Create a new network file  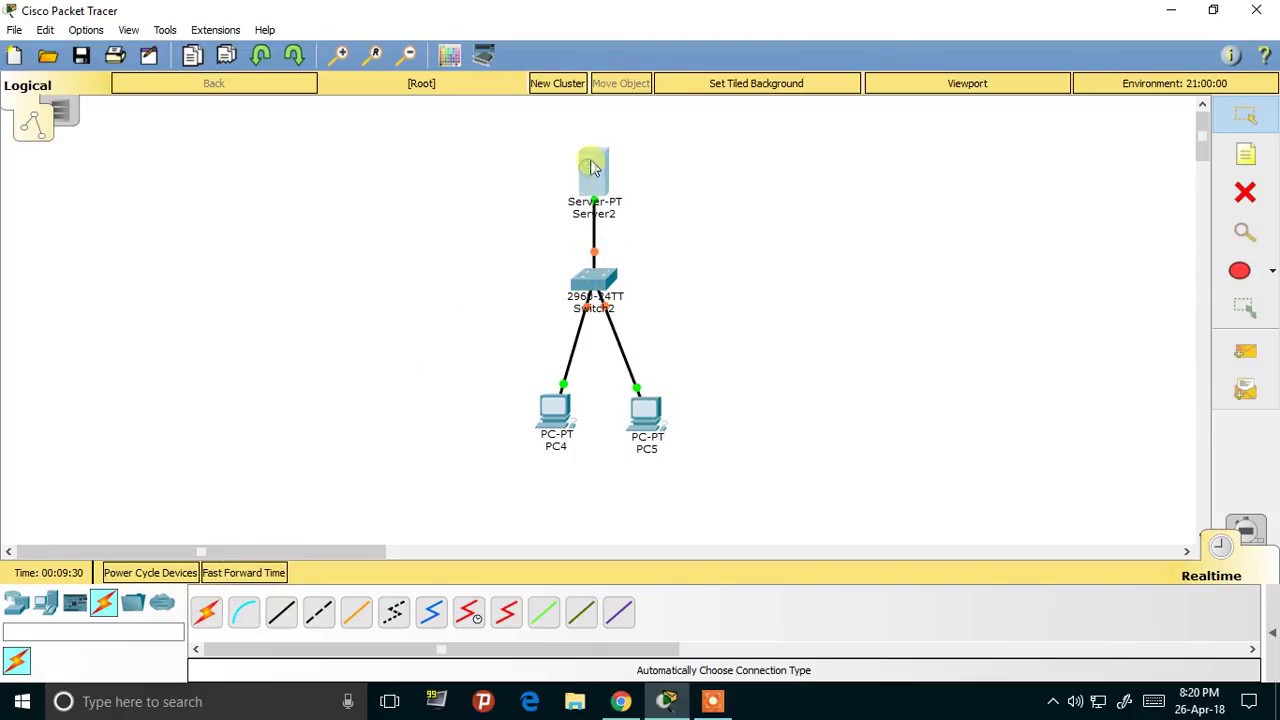pyautogui.click(x=14, y=56)
